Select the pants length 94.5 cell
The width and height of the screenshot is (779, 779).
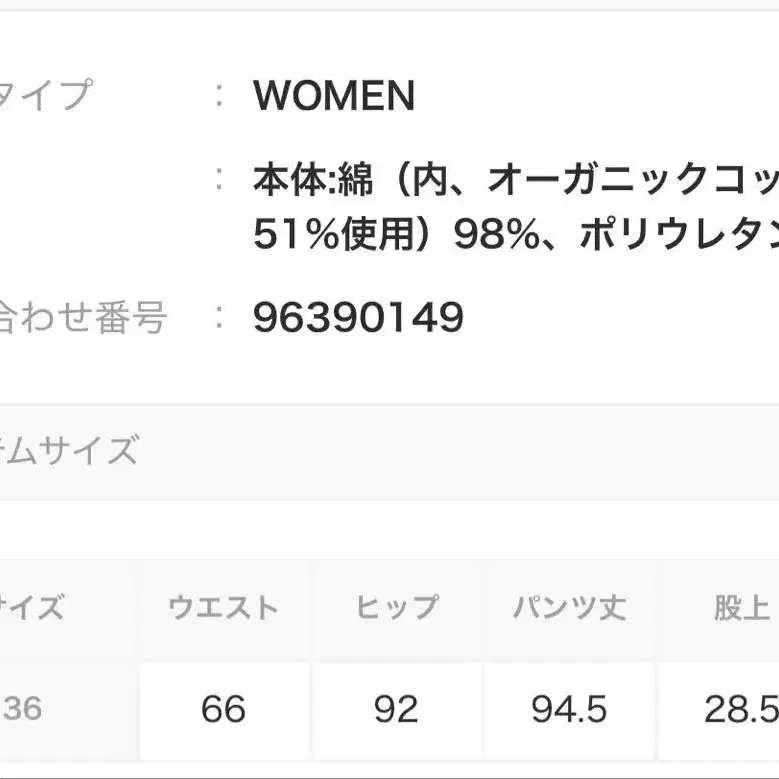pyautogui.click(x=569, y=709)
